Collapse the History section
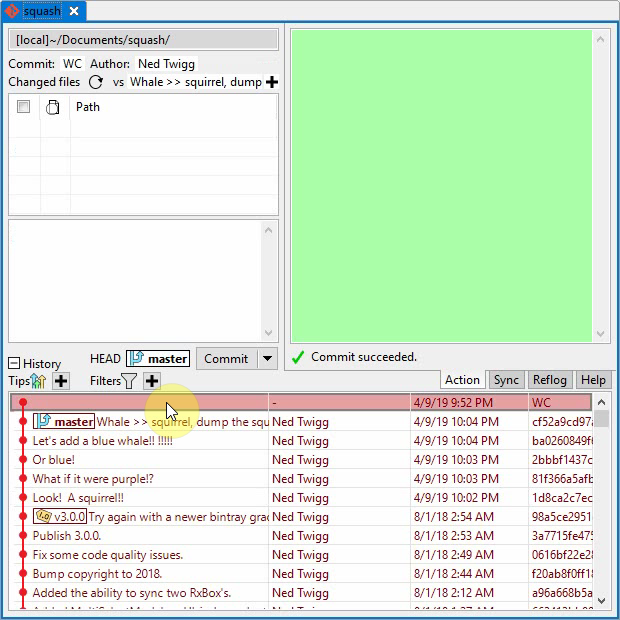Viewport: 620px width, 620px height. 14,364
